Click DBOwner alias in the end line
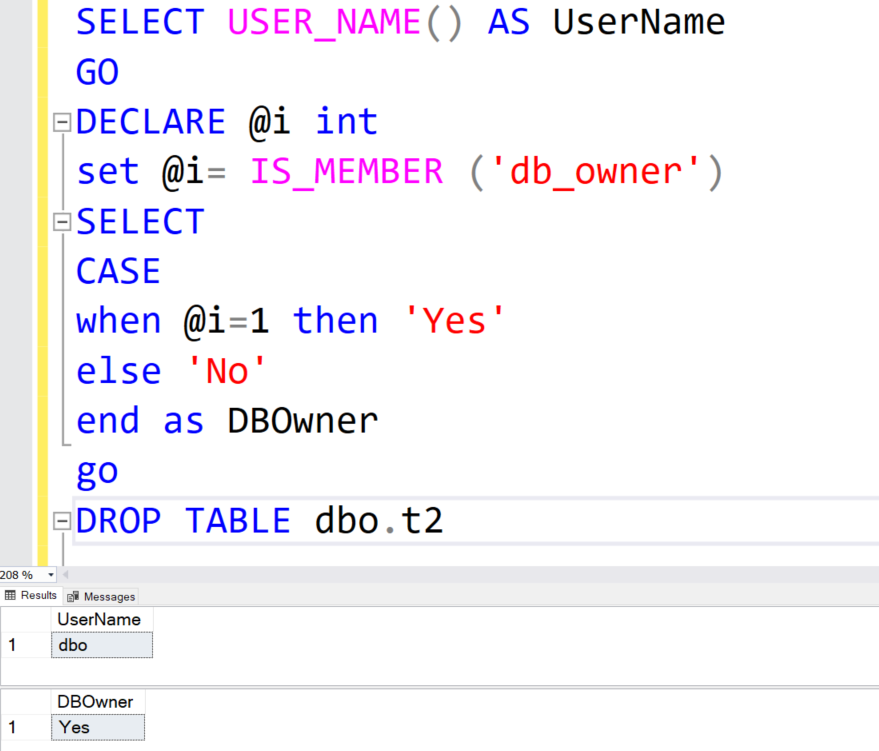879x751 pixels. pos(303,421)
